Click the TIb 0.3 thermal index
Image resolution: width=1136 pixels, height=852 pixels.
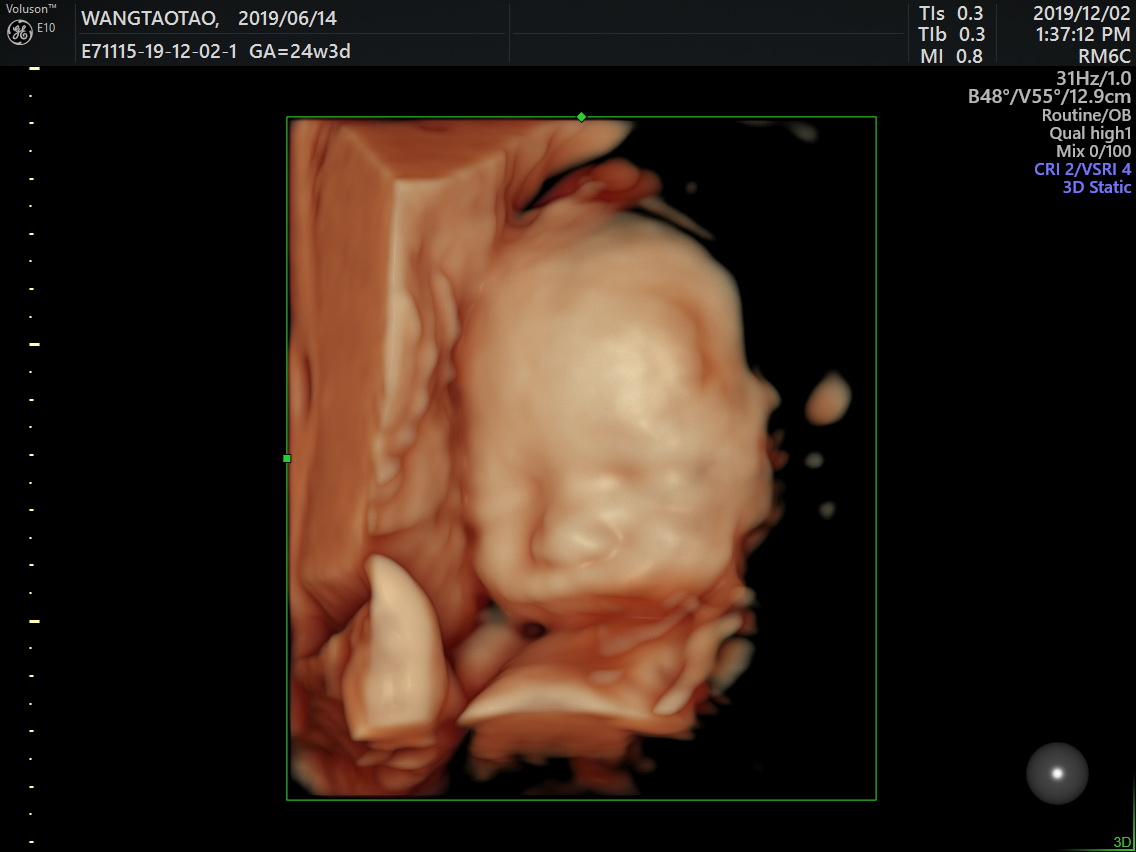click(951, 34)
